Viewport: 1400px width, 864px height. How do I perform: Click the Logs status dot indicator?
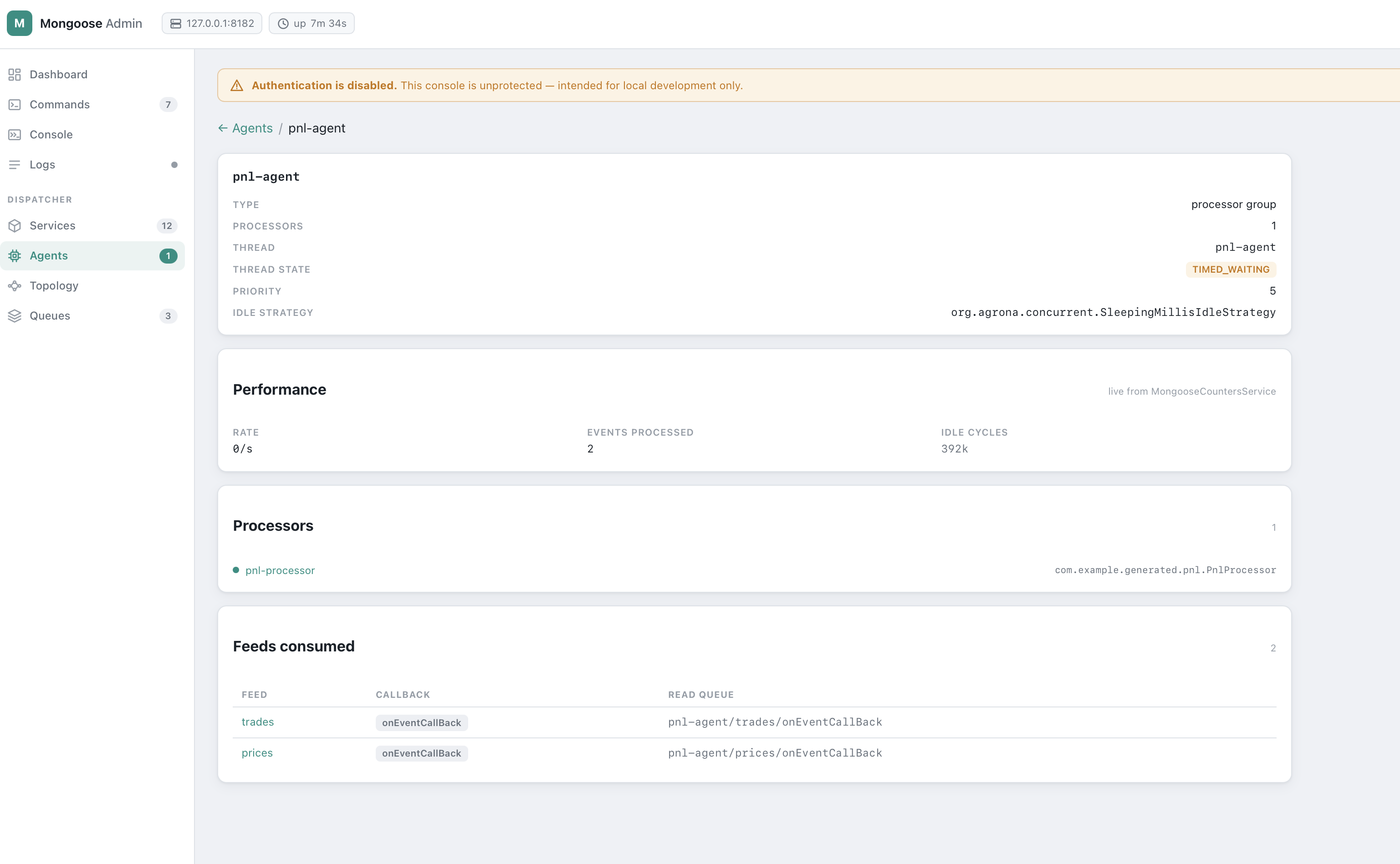[x=174, y=165]
